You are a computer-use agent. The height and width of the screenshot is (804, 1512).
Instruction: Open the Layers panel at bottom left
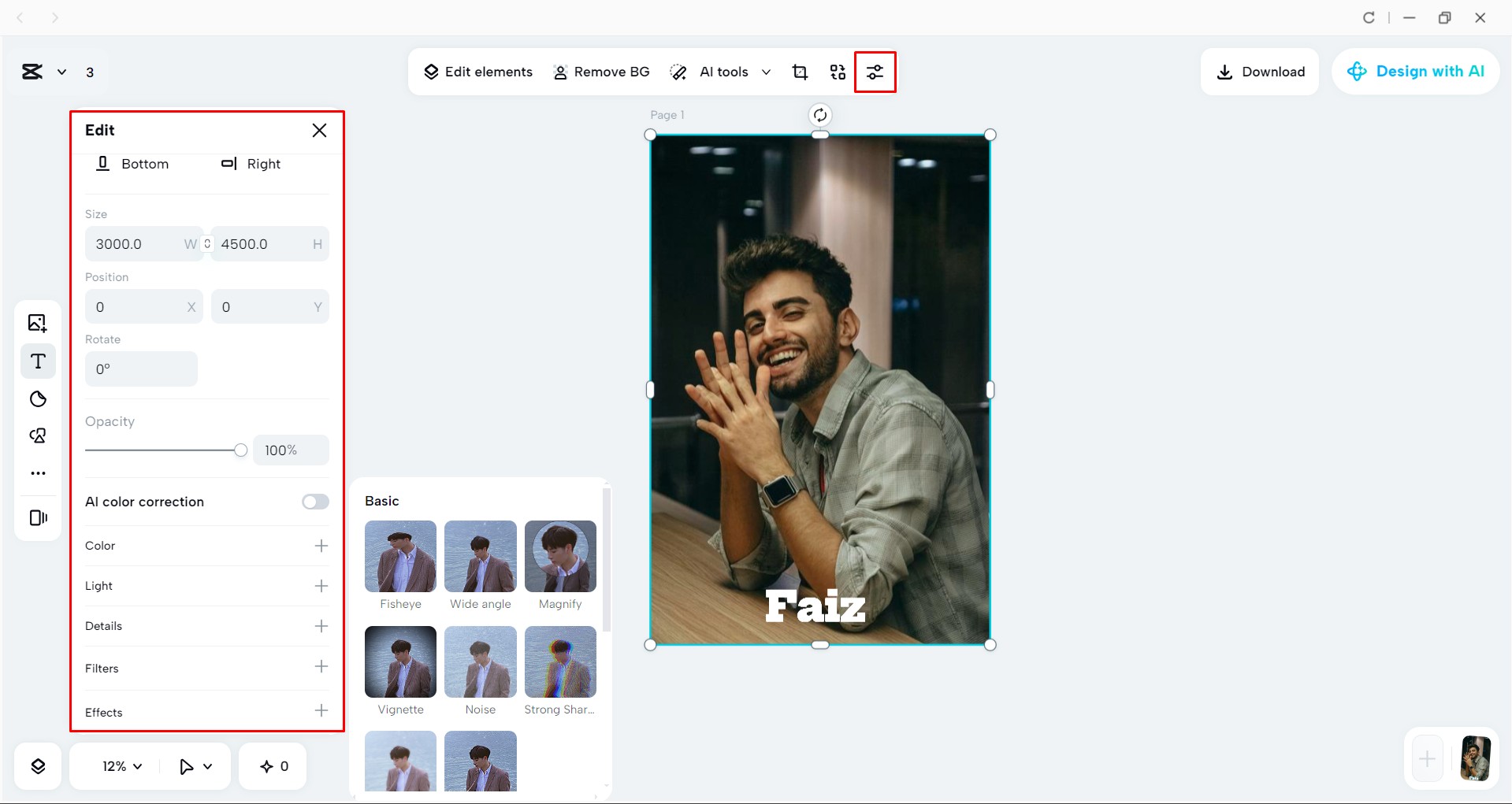(x=37, y=765)
